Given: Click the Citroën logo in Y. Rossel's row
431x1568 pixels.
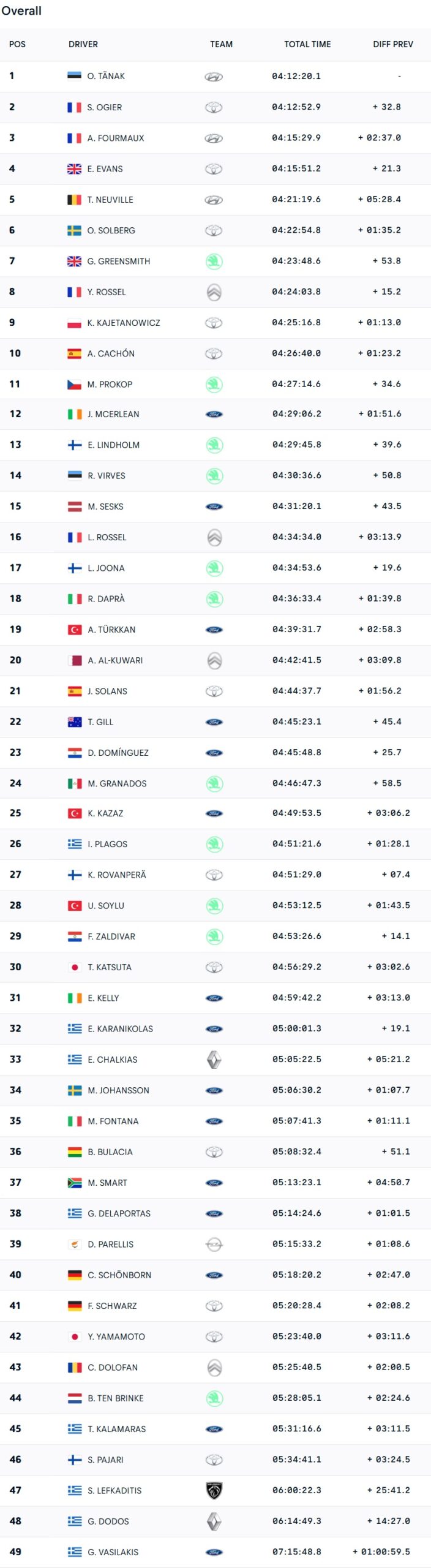Looking at the screenshot, I should click(x=214, y=292).
